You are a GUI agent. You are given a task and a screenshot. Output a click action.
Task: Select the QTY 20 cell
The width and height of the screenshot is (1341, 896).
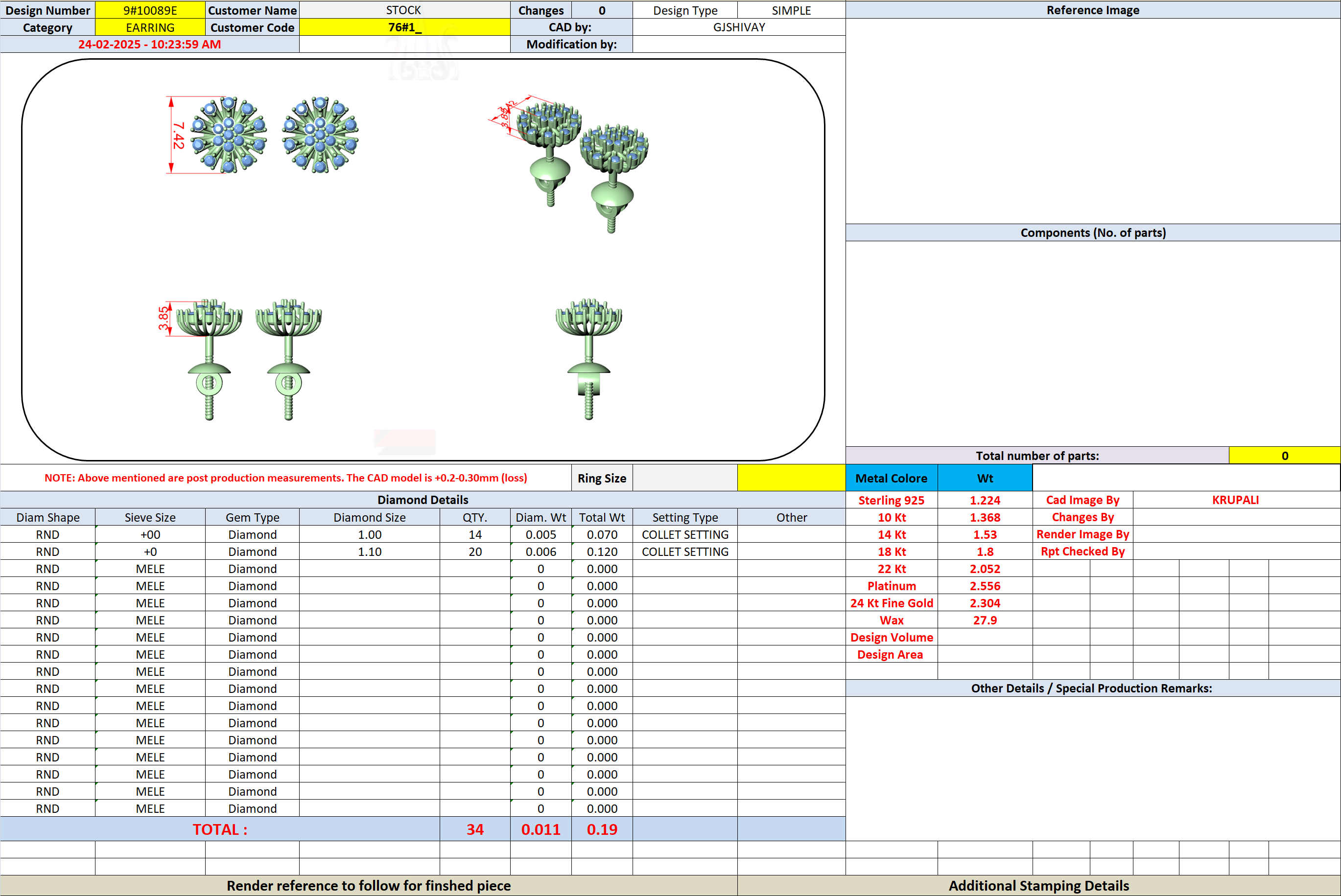[x=475, y=551]
